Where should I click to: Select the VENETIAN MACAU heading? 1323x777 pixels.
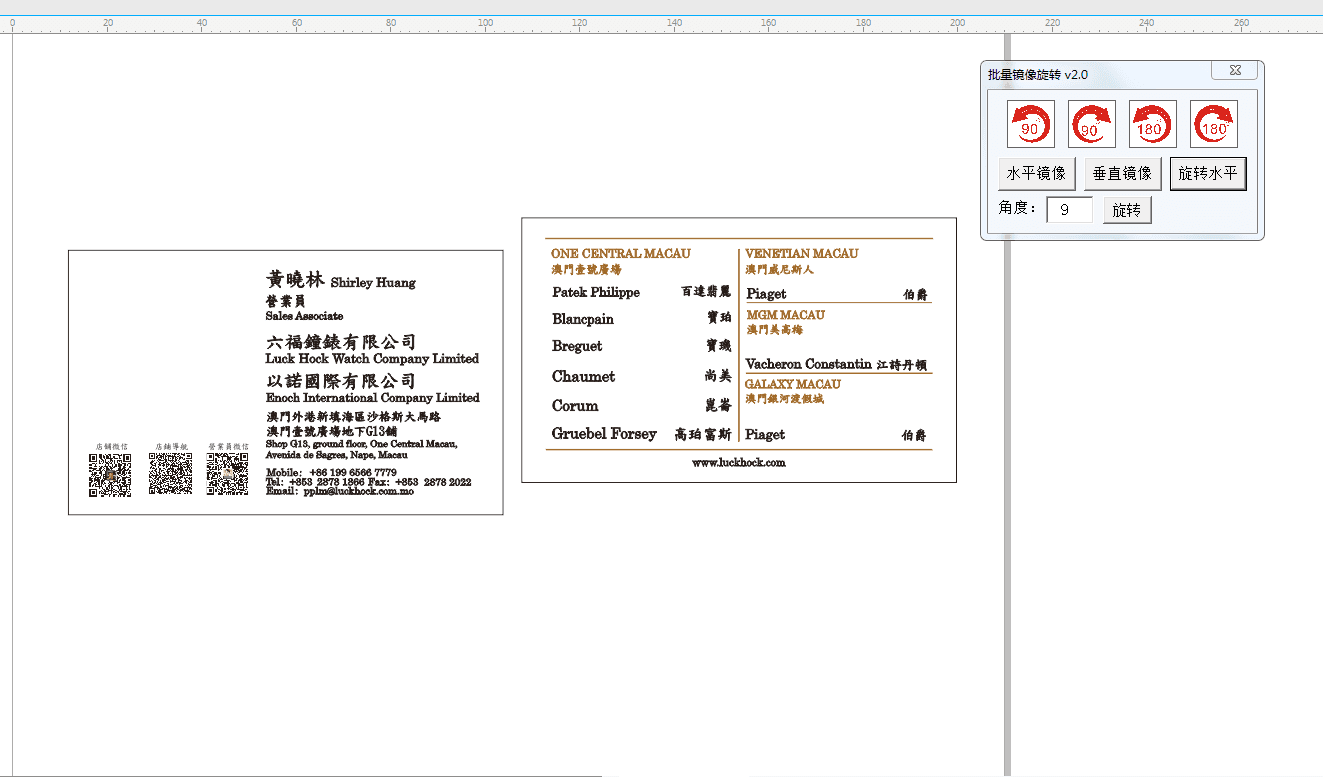(x=801, y=254)
